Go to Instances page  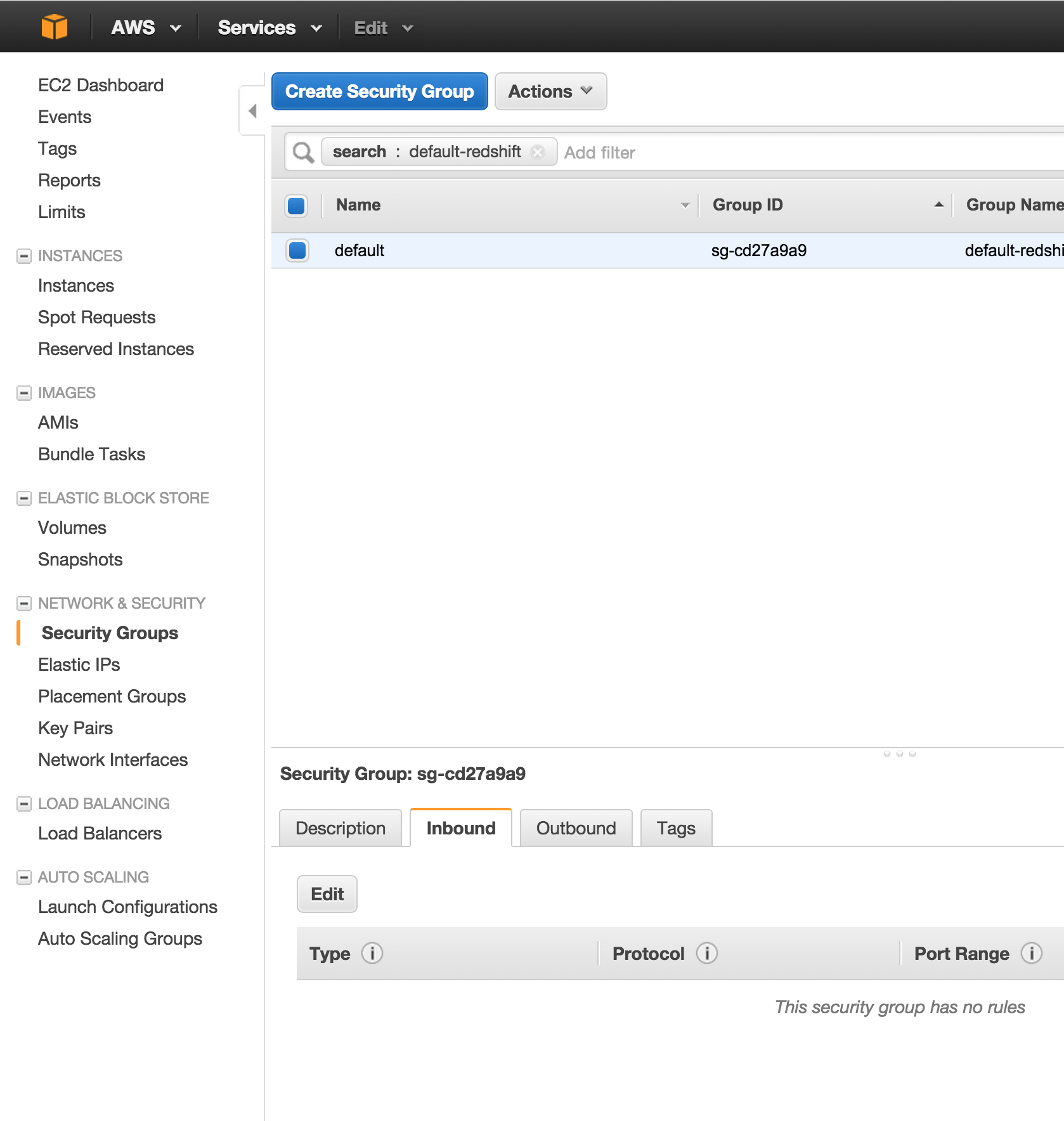click(76, 285)
